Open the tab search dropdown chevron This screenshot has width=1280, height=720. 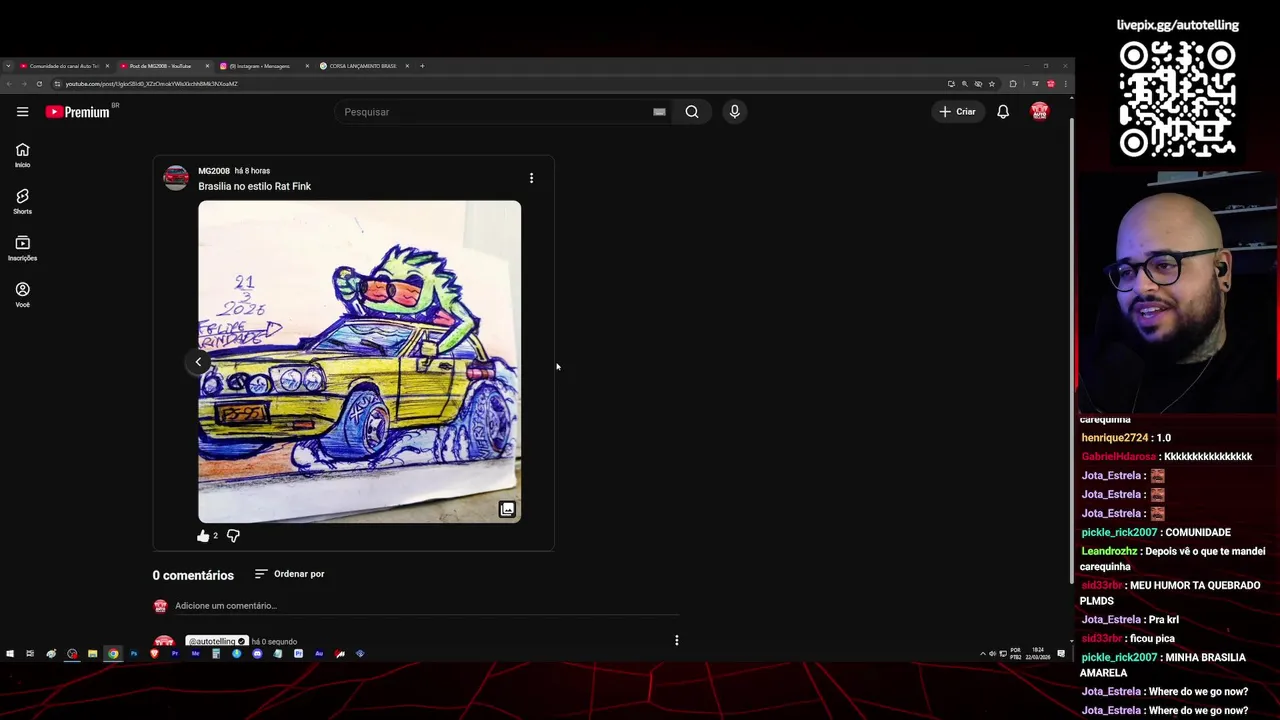8,66
